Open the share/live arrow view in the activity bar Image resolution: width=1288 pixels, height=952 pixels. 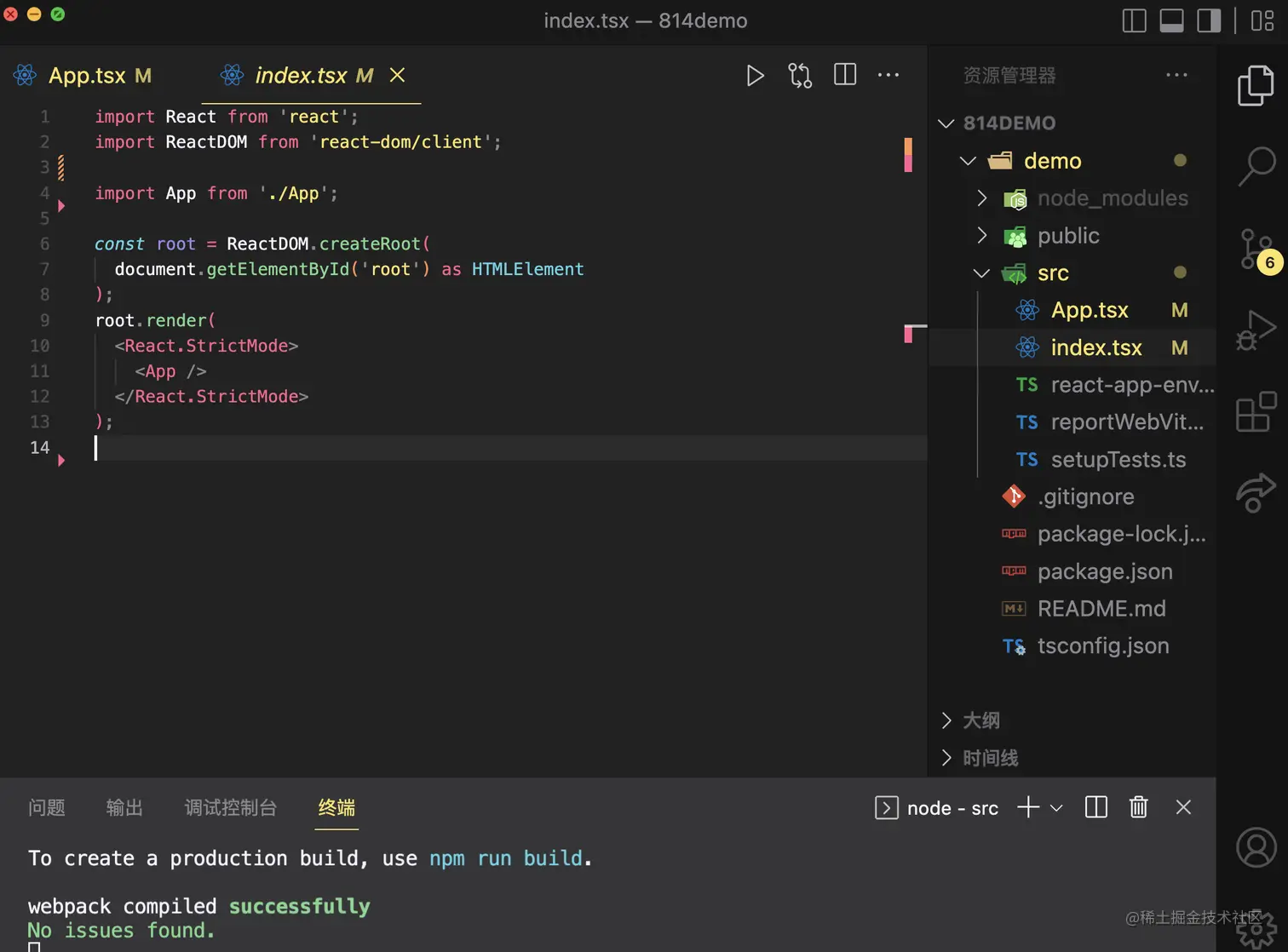[x=1256, y=493]
